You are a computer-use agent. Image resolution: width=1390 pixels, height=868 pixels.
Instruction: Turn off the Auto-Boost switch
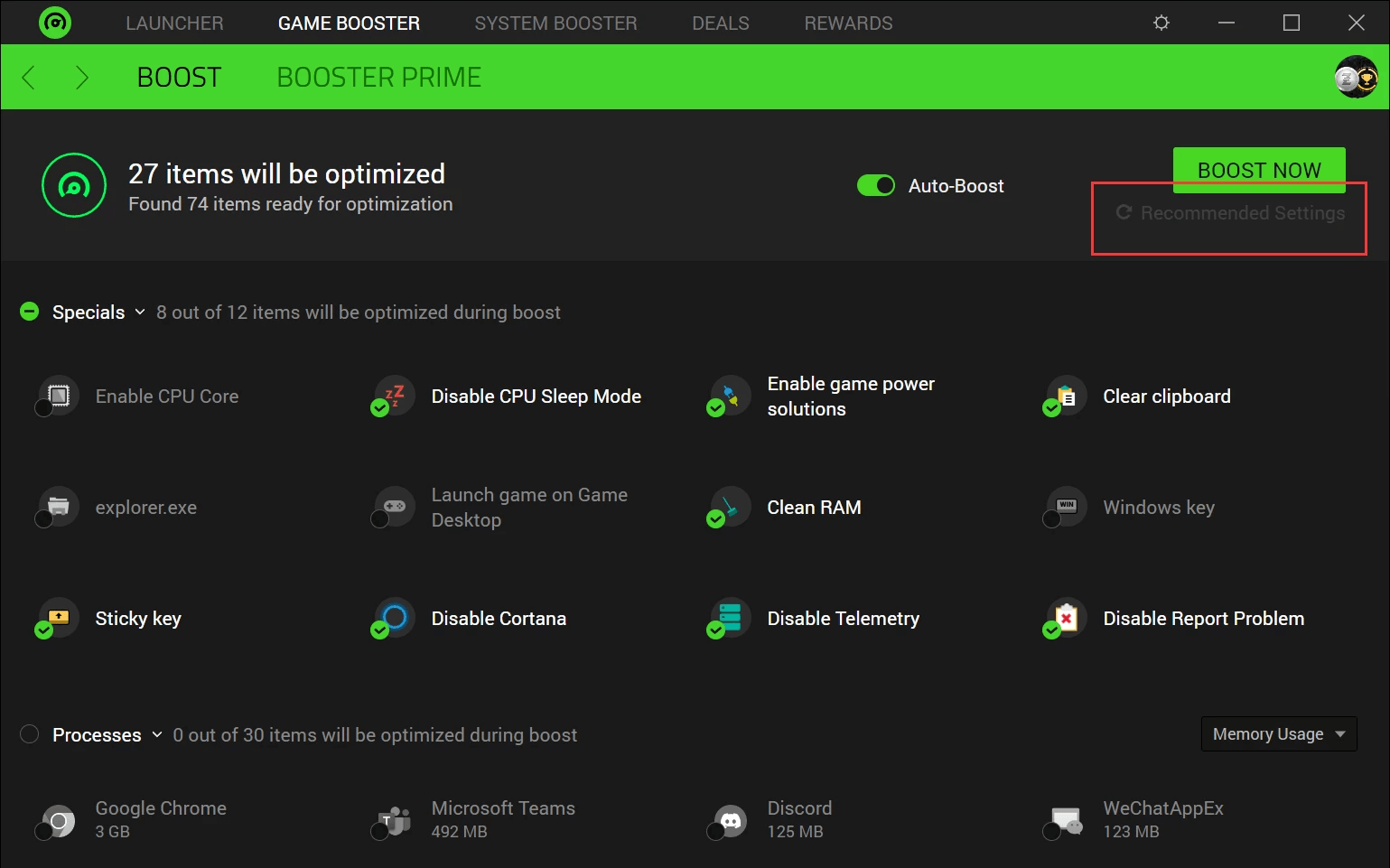point(875,185)
